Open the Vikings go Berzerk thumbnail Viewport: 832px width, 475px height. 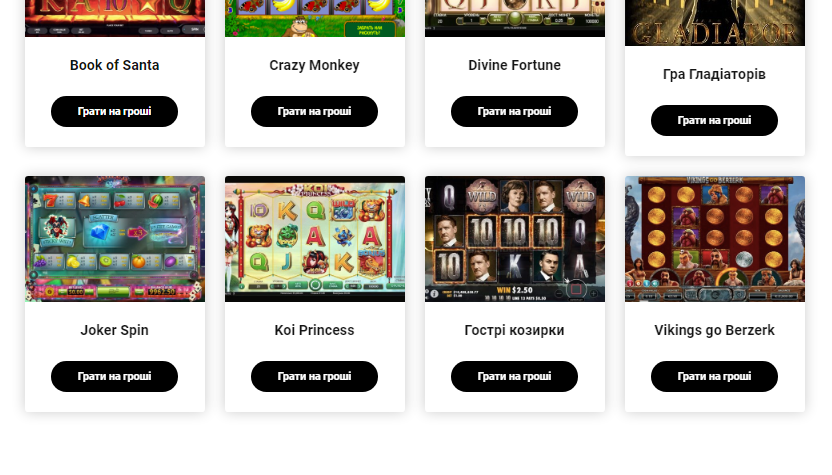click(x=715, y=239)
